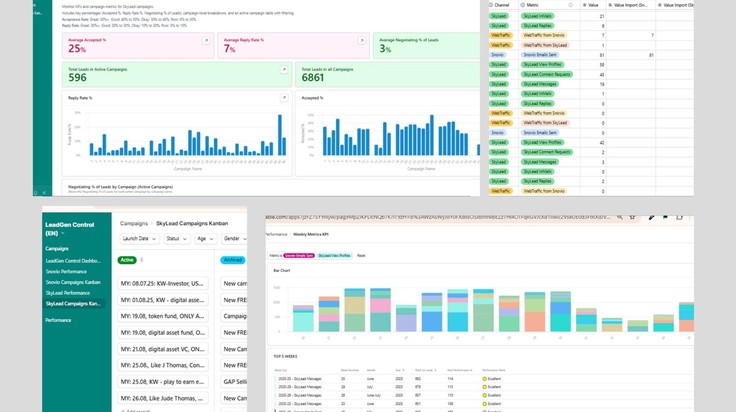This screenshot has height=412, width=736.
Task: Open the Launch Date filter dropdown
Action: coord(139,238)
